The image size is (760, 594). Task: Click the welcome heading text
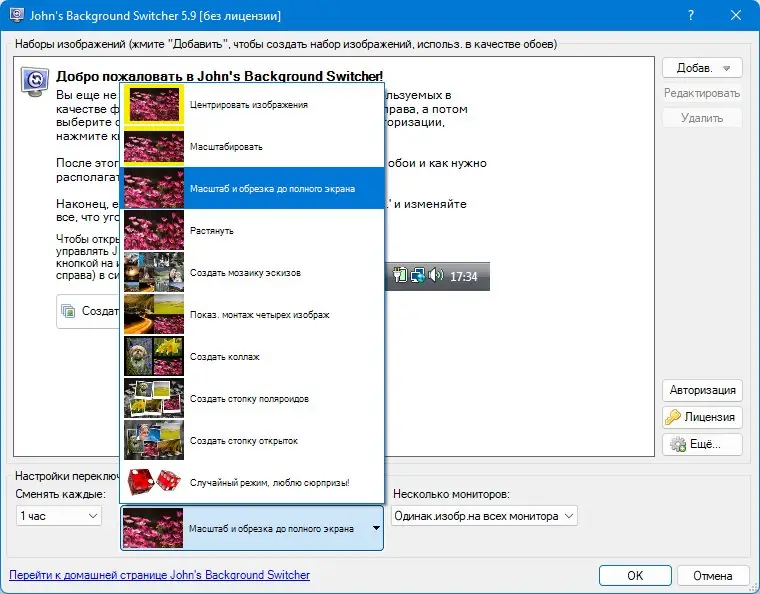(220, 76)
